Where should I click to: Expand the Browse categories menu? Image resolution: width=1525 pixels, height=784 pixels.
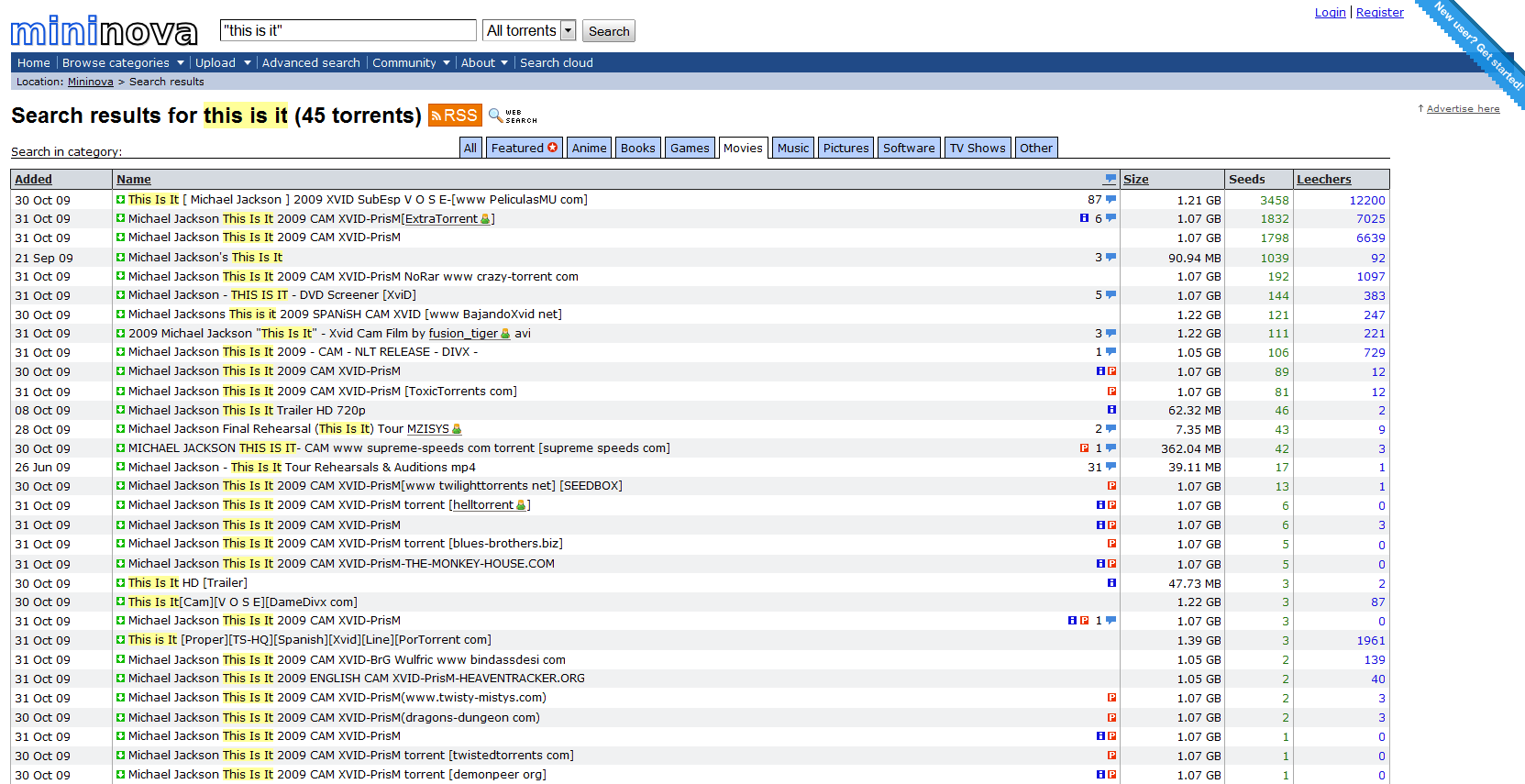pos(123,63)
